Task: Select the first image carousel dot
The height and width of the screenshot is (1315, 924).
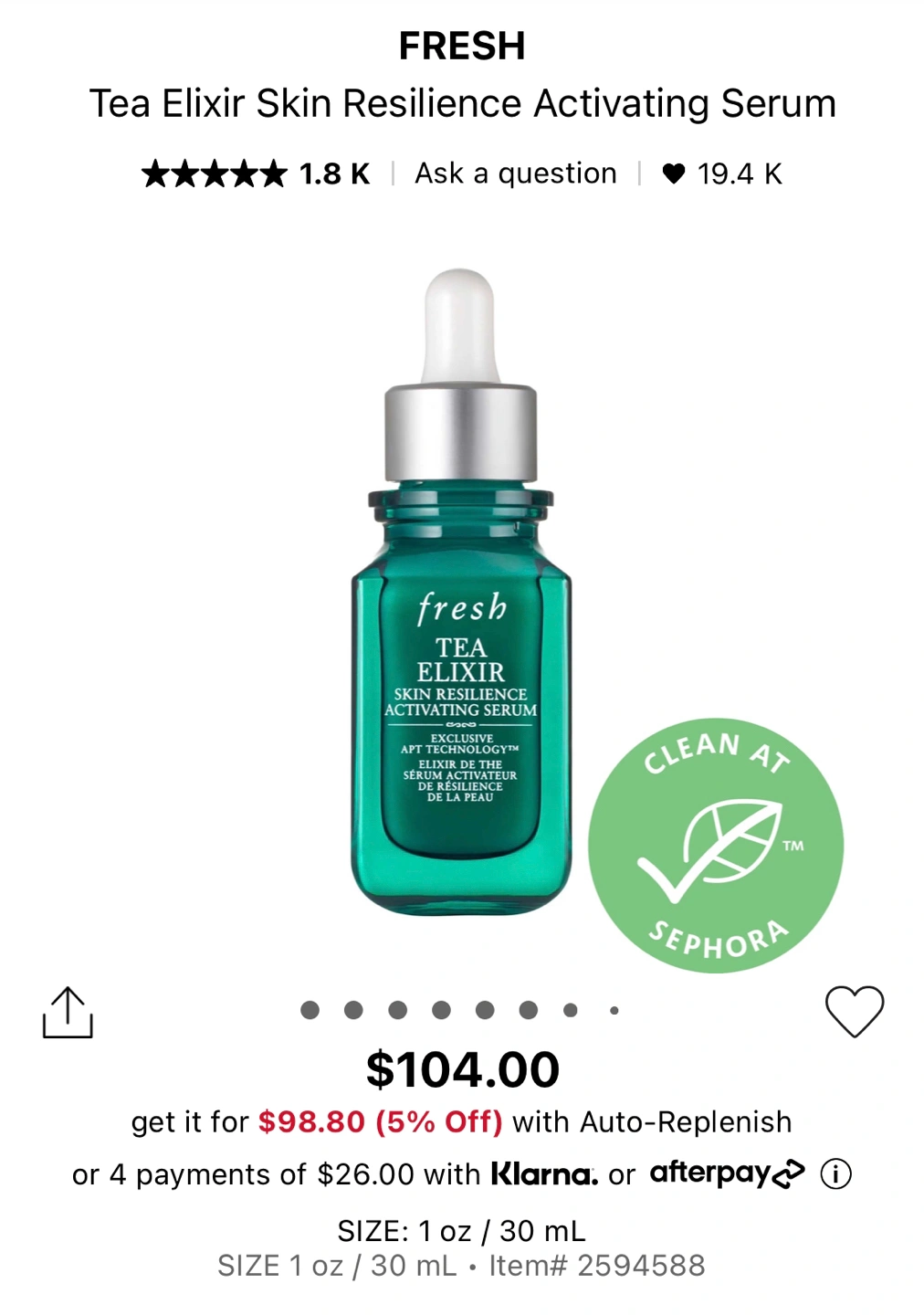Action: (x=310, y=1010)
